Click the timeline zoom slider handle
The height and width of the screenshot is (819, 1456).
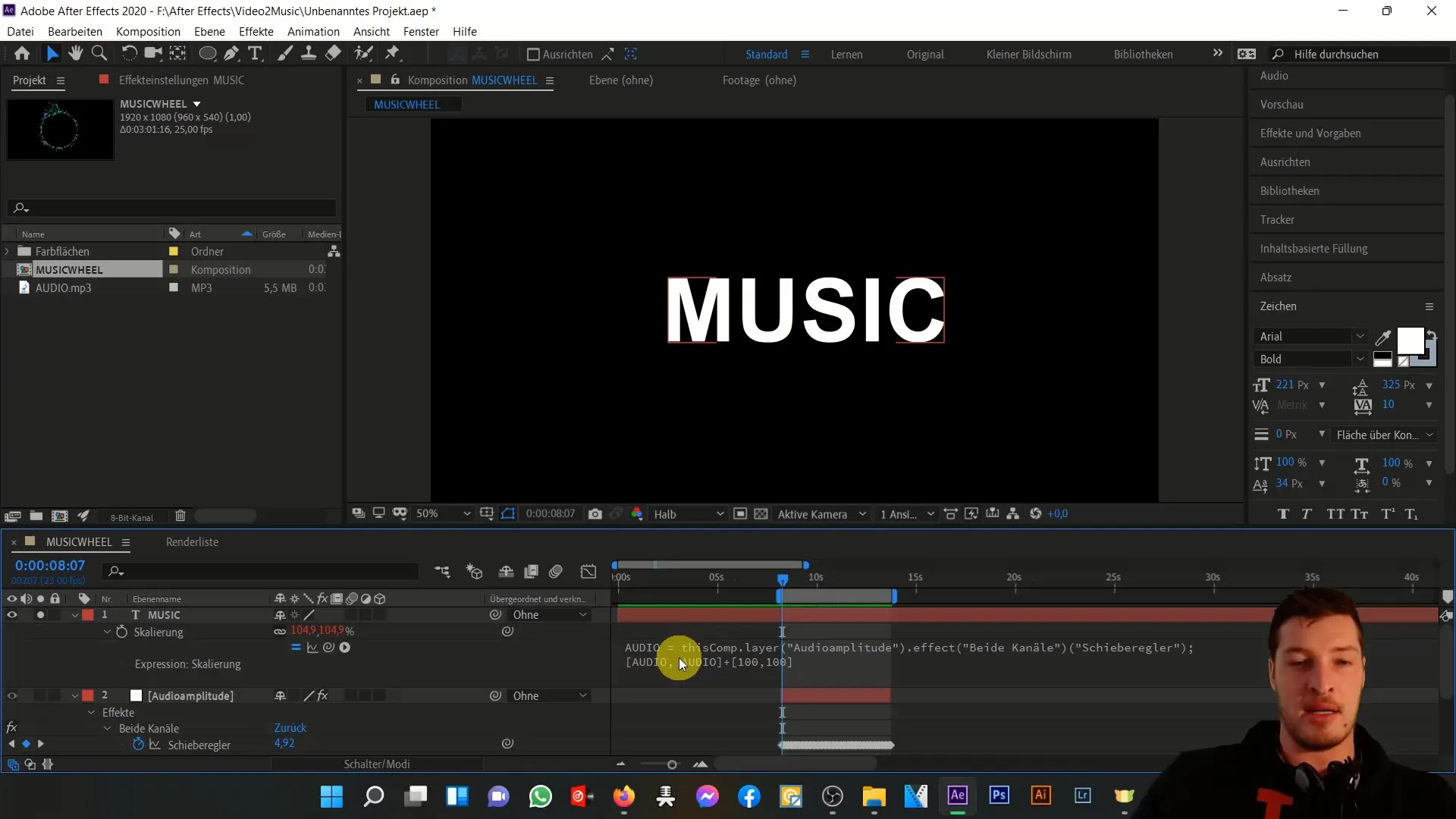672,764
